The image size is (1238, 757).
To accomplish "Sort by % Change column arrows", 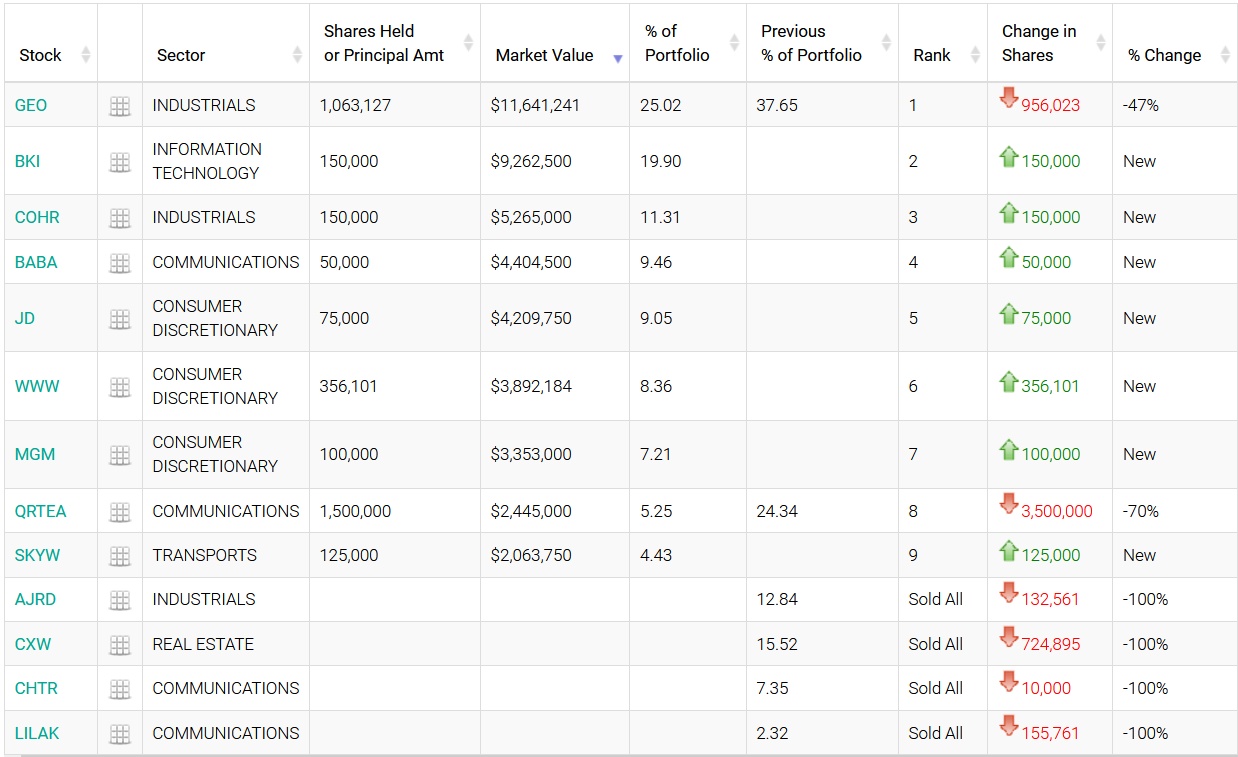I will [x=1225, y=54].
